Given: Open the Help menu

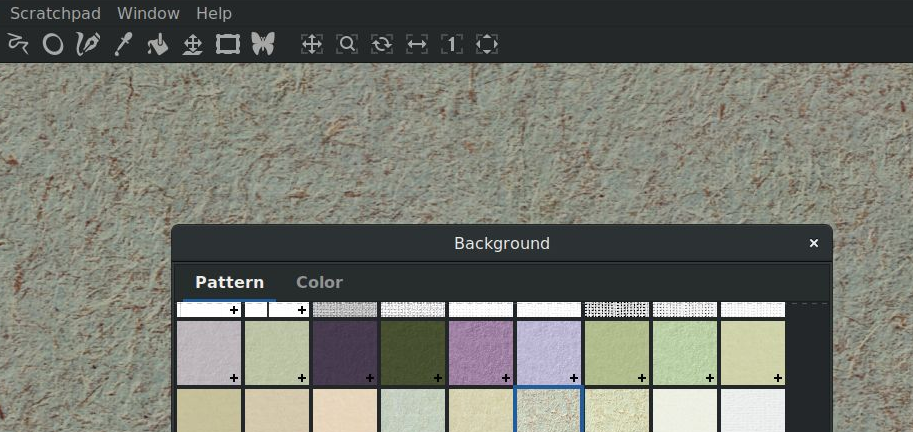Looking at the screenshot, I should click(x=214, y=13).
